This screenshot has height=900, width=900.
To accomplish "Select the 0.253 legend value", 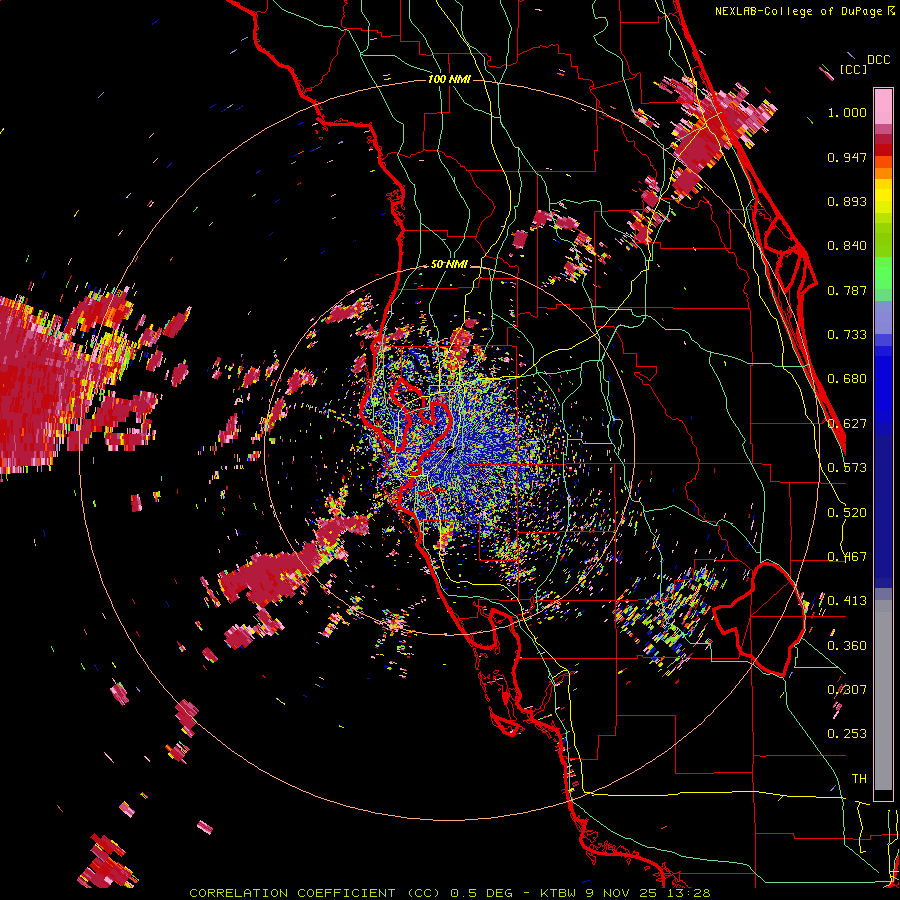I will [847, 734].
